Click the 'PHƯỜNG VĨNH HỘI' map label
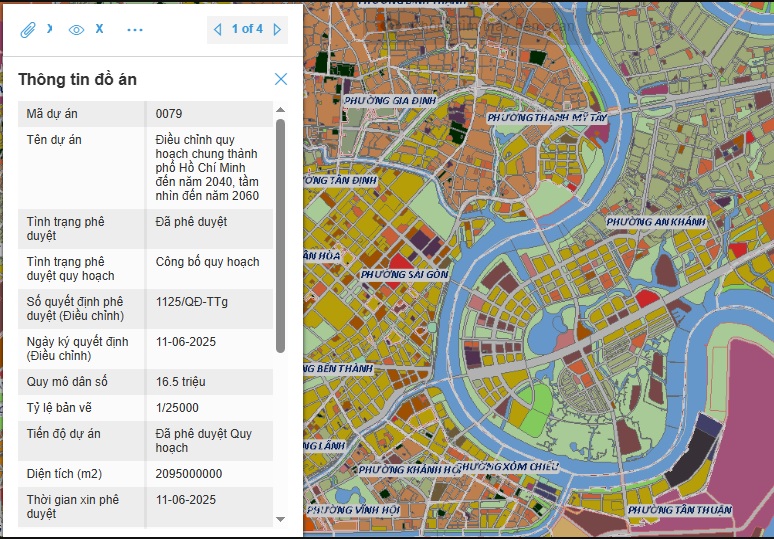Image resolution: width=774 pixels, height=539 pixels. point(352,510)
